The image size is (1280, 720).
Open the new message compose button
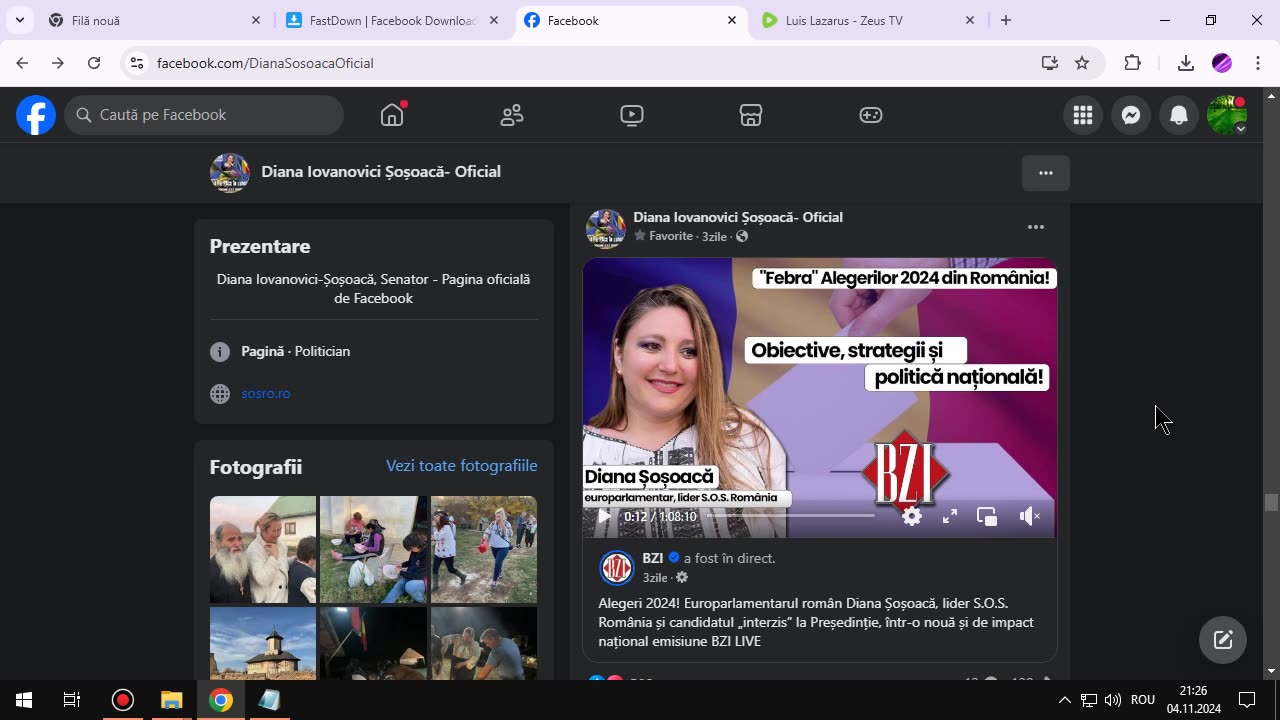[x=1223, y=640]
